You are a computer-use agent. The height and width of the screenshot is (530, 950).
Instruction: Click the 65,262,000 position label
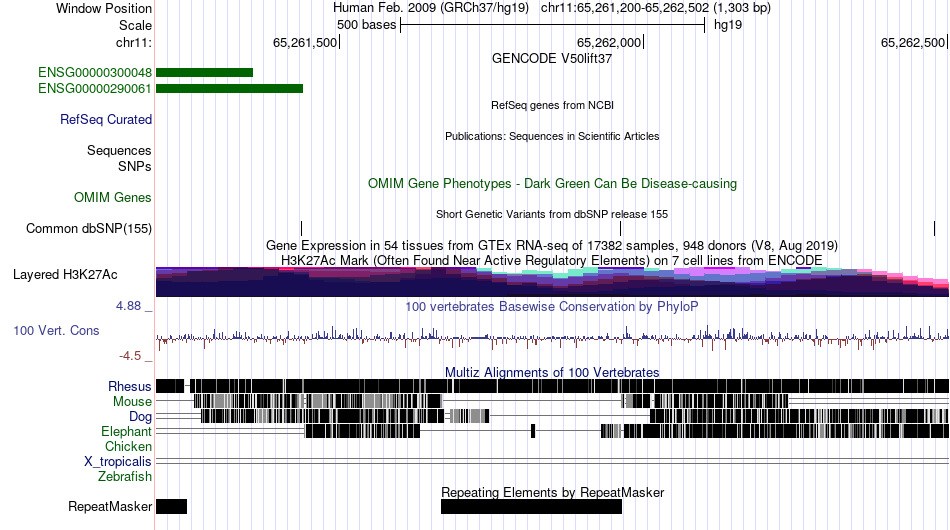(608, 42)
